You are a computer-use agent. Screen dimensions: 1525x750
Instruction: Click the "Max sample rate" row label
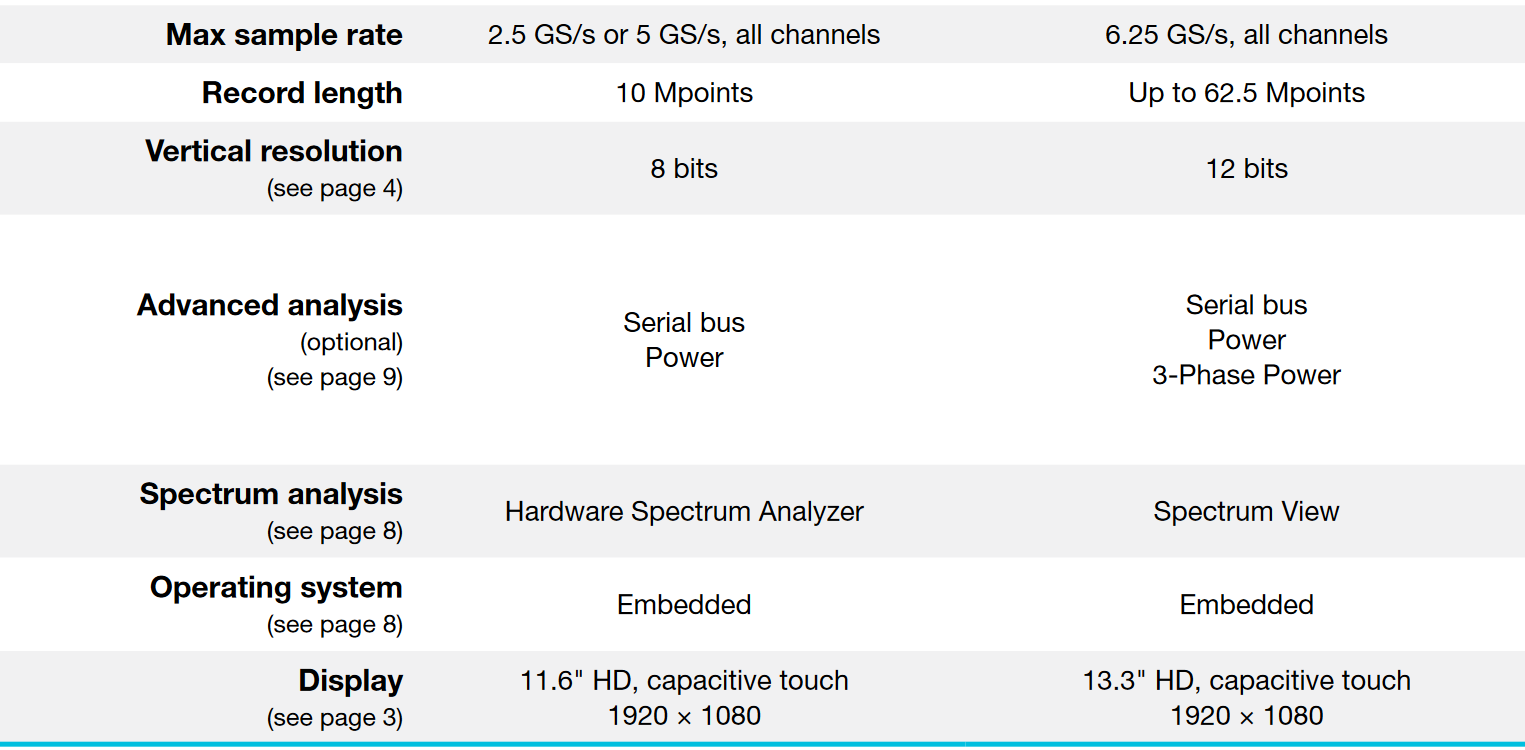(284, 35)
